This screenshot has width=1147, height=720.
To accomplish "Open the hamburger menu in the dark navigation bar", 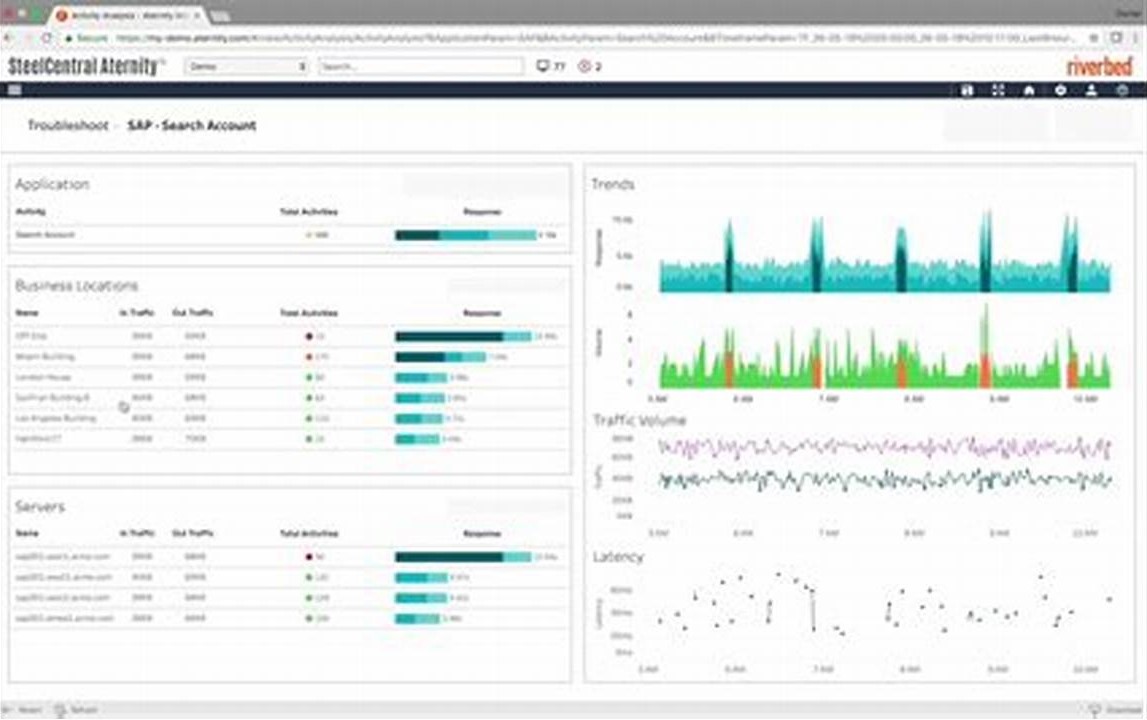I will click(15, 90).
